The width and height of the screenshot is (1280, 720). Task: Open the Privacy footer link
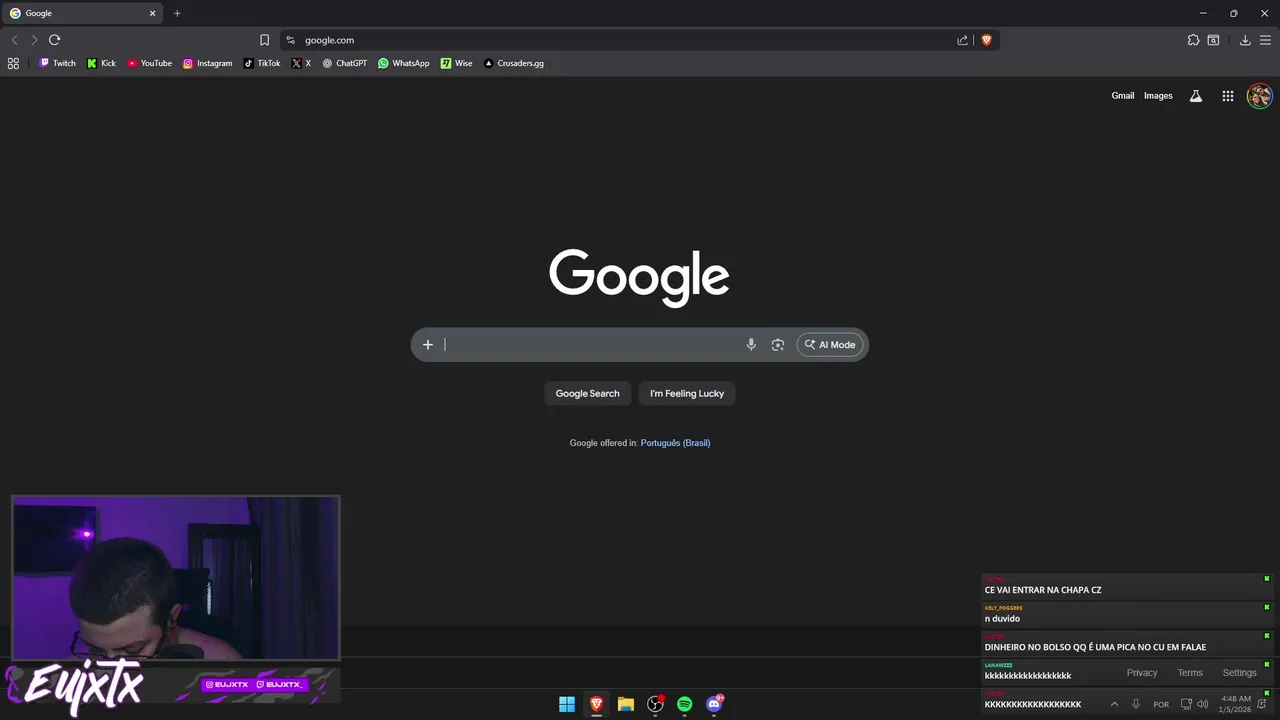pyautogui.click(x=1141, y=673)
